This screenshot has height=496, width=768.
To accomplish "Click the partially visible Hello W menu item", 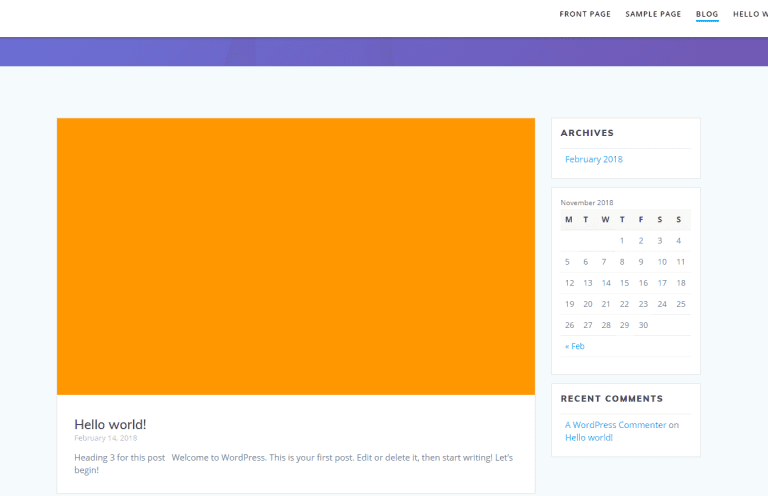I will pos(750,14).
